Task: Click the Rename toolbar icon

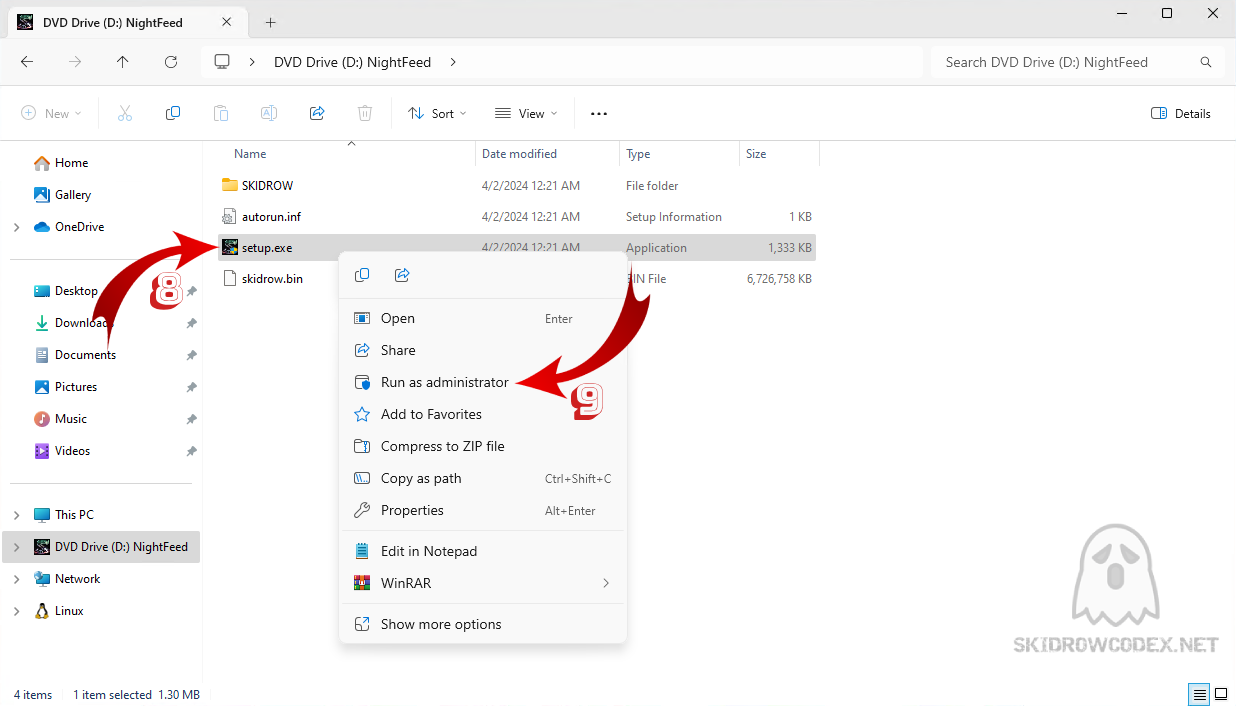Action: [x=269, y=113]
